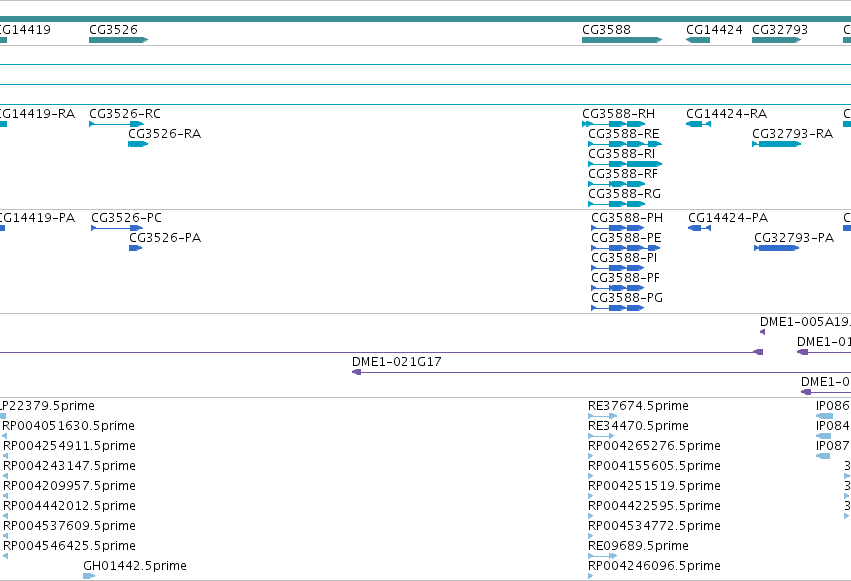Select the CG14419-PA protein label
Viewport: 851px width, 581px height.
coord(36,218)
